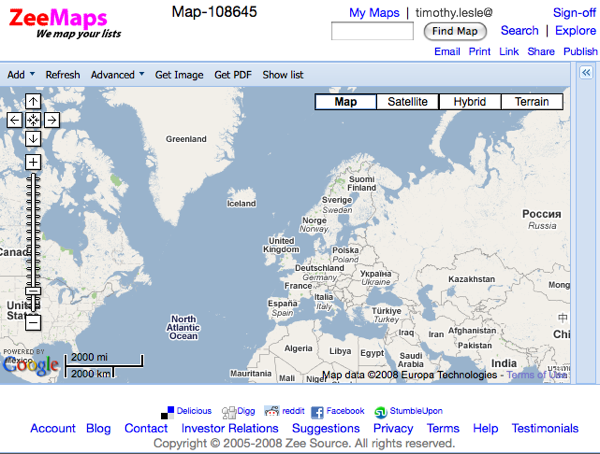Open the Advanced dropdown menu
The height and width of the screenshot is (454, 600).
(117, 75)
